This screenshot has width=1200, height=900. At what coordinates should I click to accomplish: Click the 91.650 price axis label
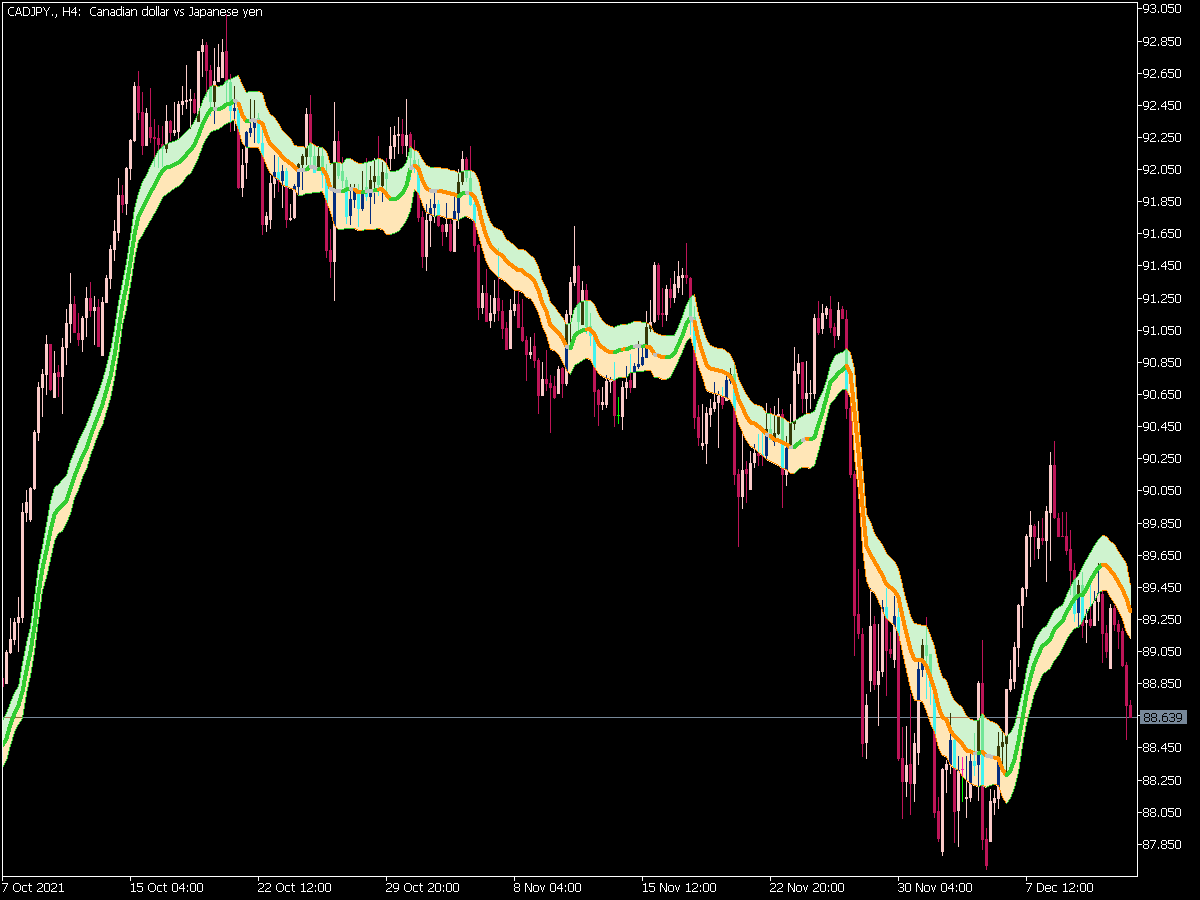1163,234
